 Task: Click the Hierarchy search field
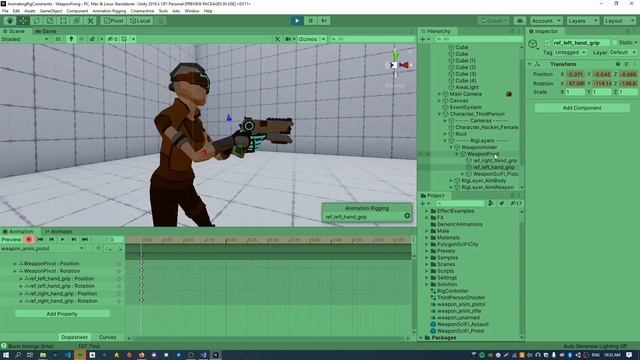click(x=480, y=39)
